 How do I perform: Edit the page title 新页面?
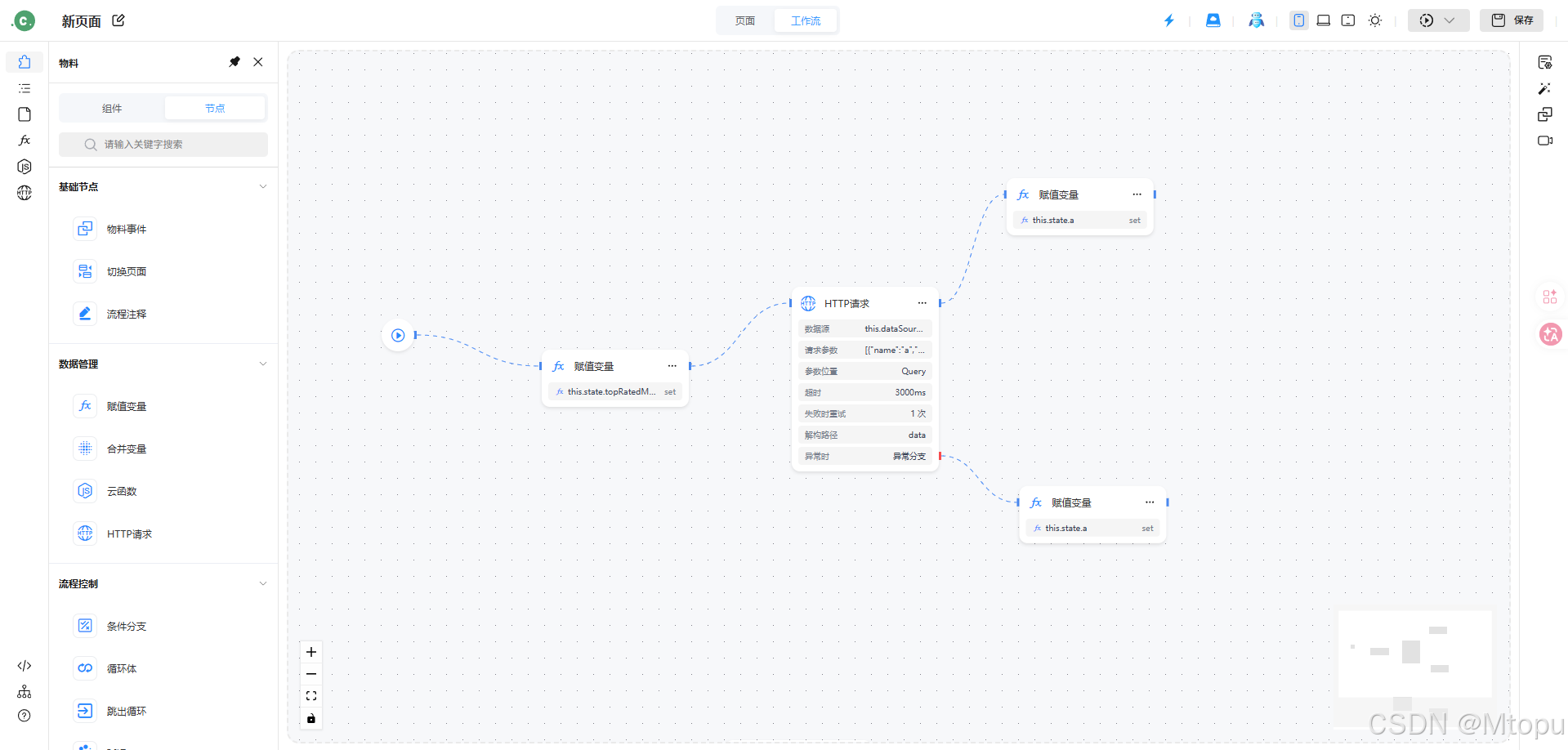tap(118, 20)
